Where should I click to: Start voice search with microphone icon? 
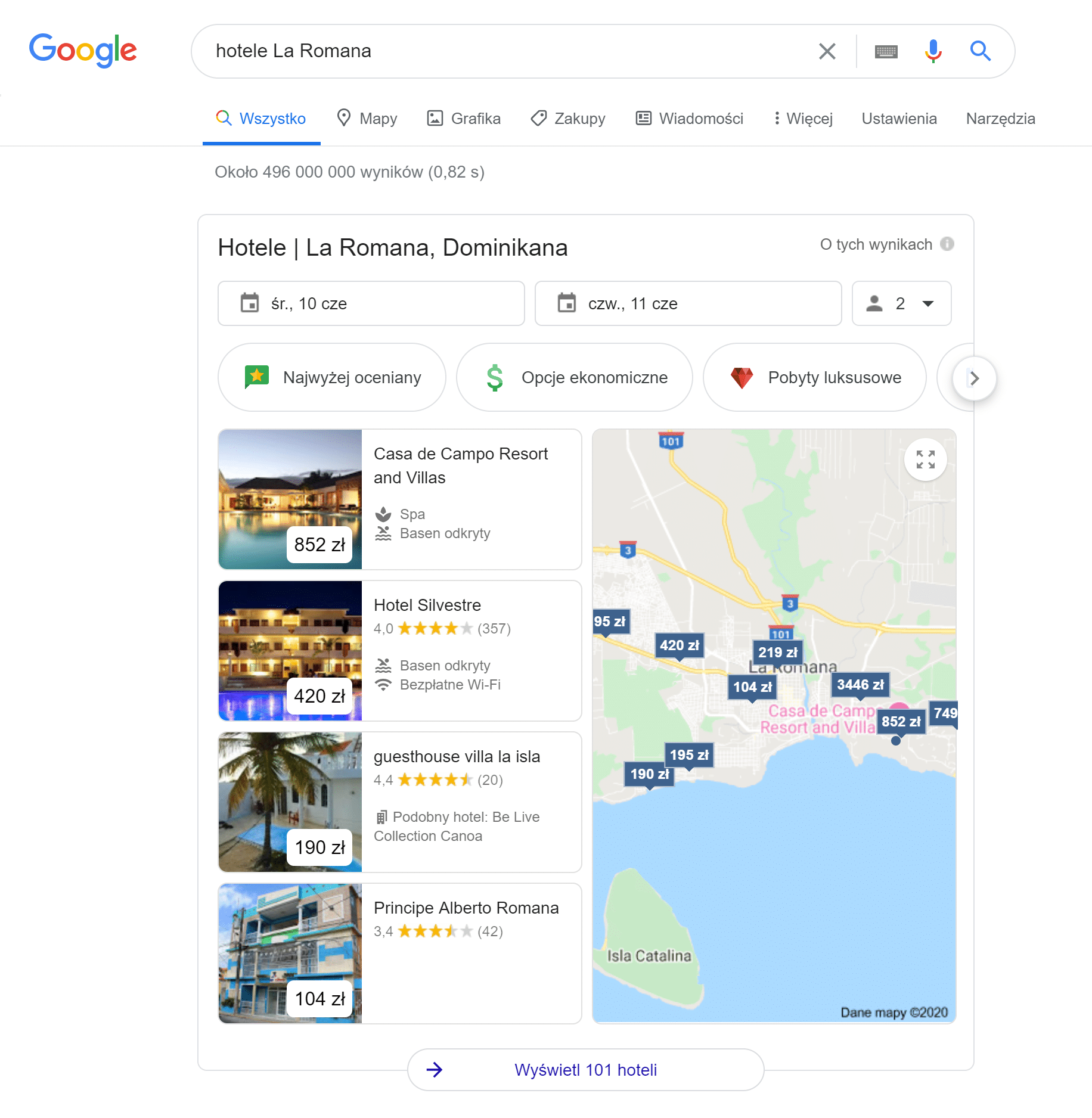[933, 51]
